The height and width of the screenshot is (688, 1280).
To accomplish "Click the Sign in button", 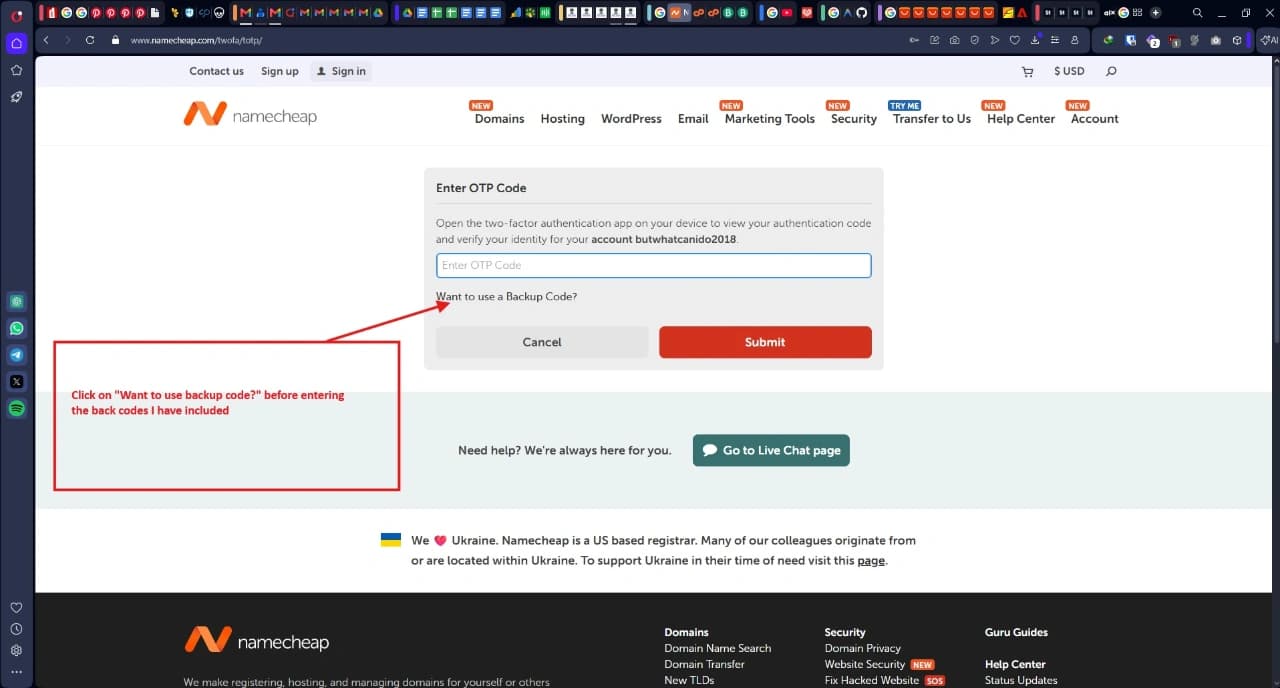I will pyautogui.click(x=340, y=71).
